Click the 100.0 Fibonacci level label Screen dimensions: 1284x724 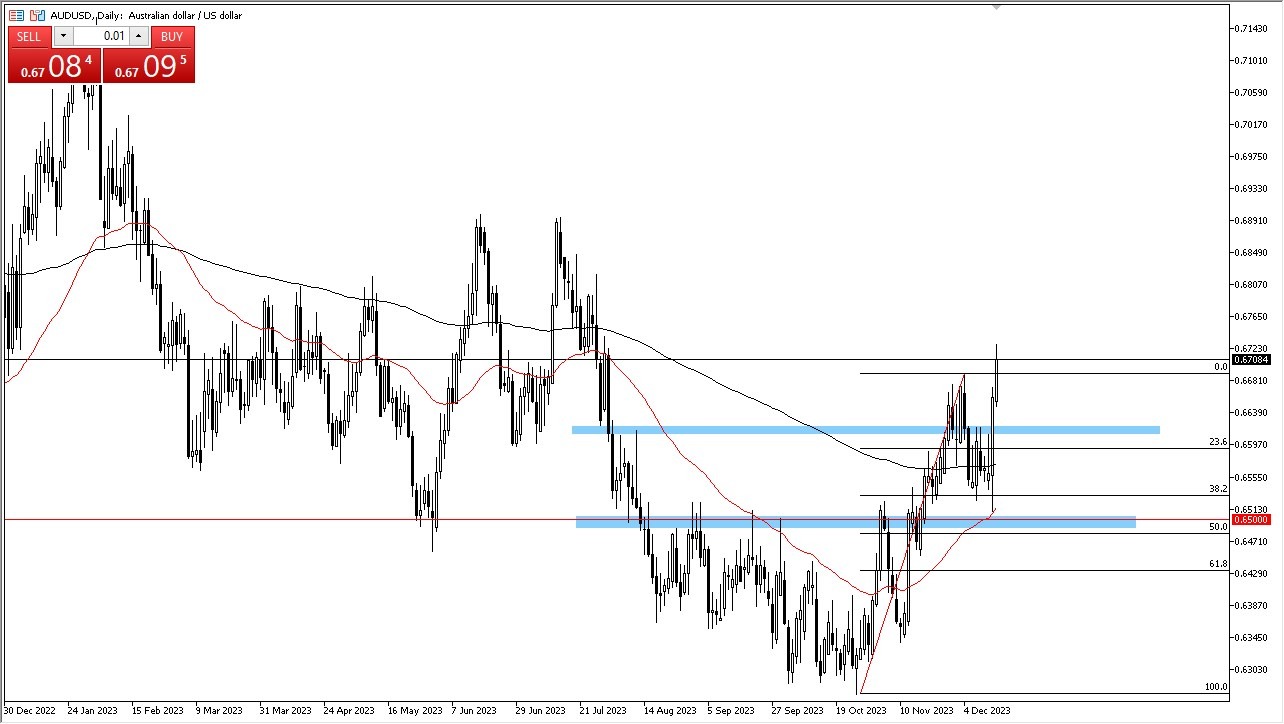[1215, 687]
